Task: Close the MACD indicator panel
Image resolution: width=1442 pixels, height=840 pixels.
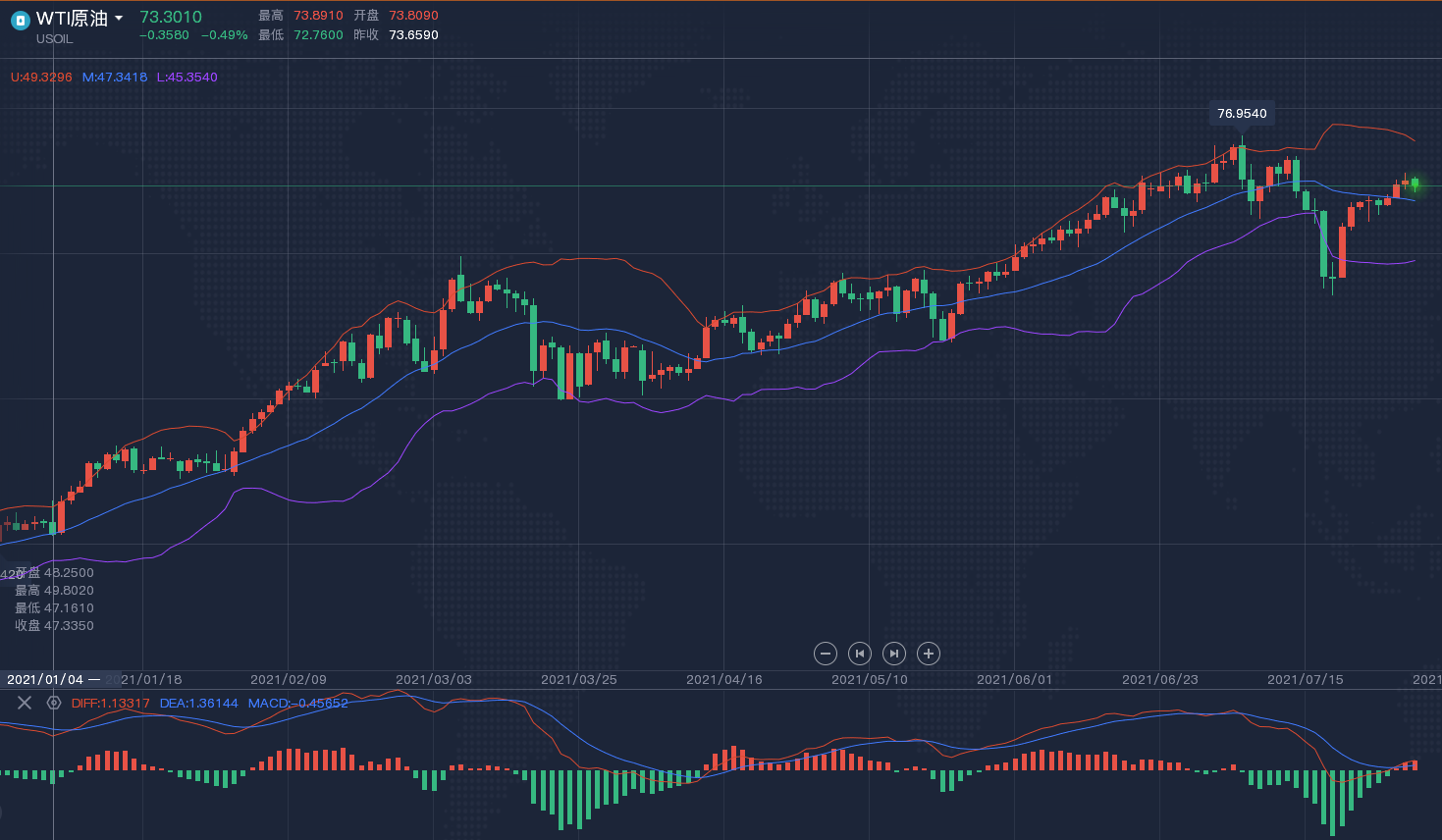Action: tap(25, 703)
